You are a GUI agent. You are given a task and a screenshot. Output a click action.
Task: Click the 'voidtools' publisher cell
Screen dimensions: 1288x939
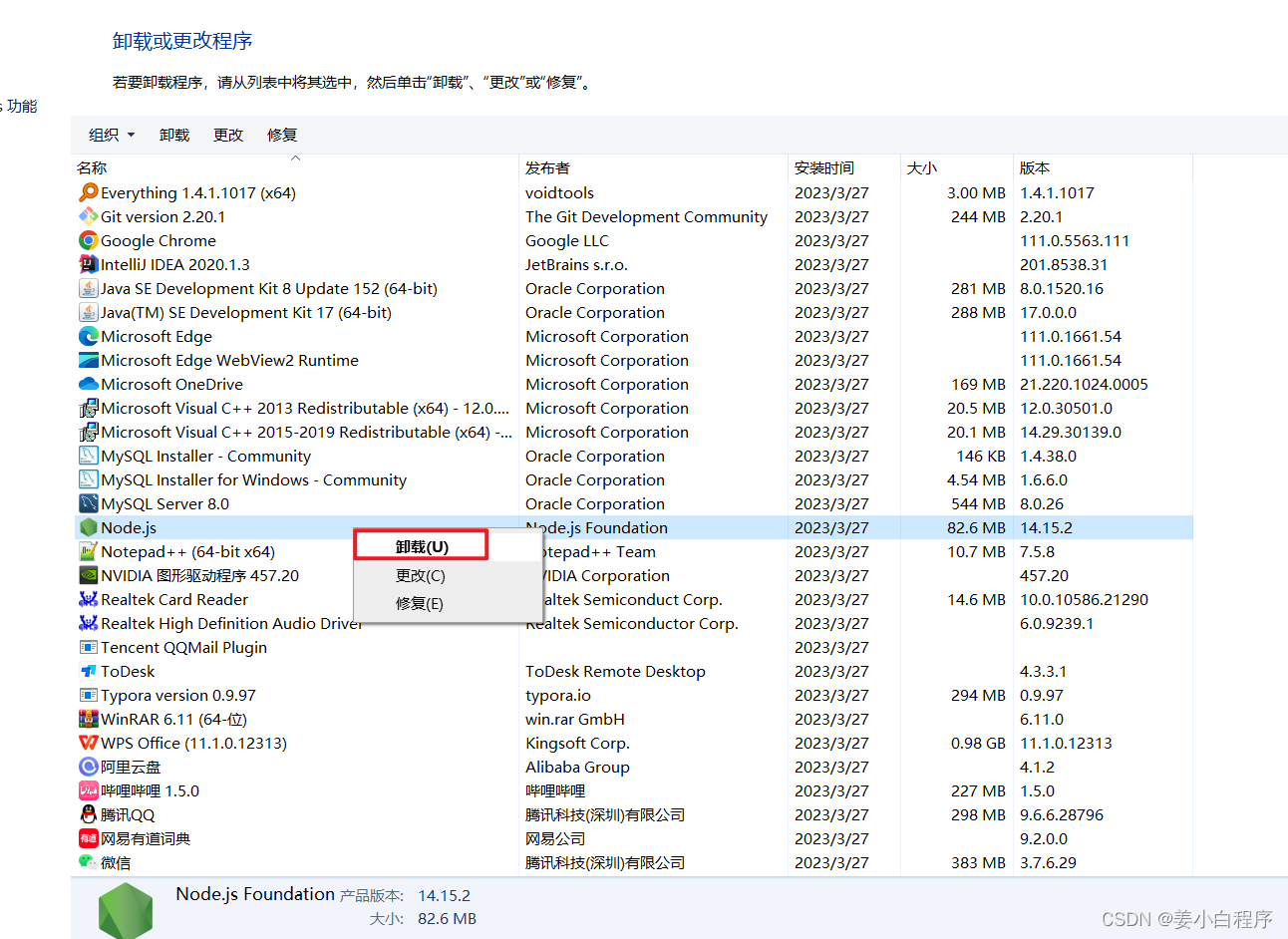[559, 192]
